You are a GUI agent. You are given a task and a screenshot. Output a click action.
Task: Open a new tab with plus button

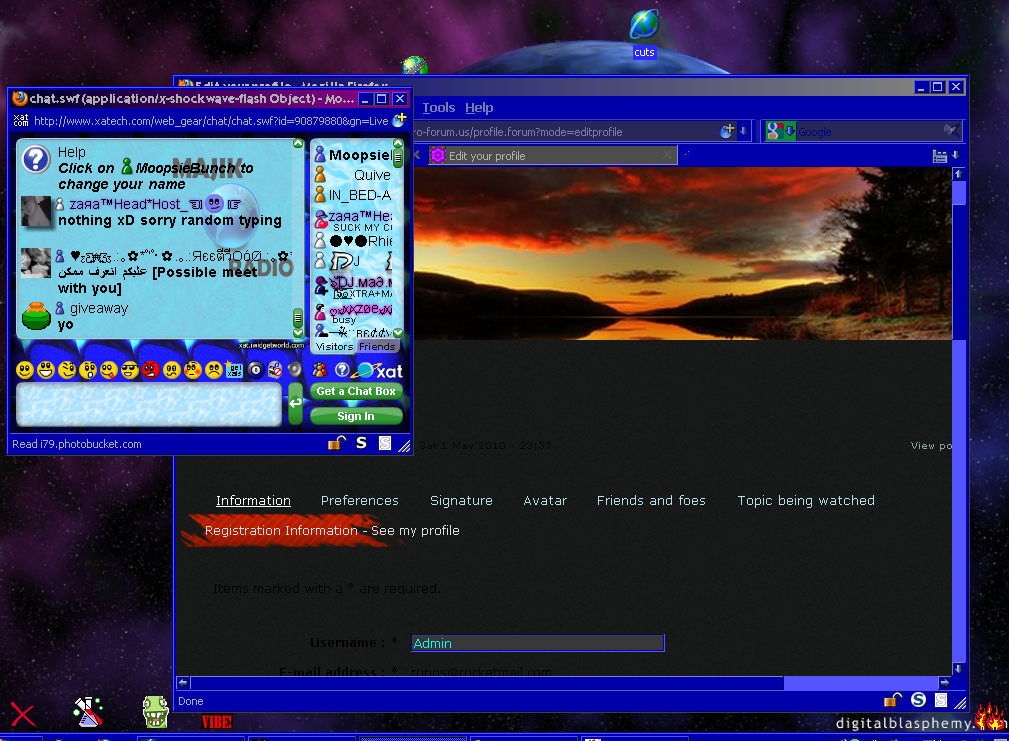pos(687,155)
